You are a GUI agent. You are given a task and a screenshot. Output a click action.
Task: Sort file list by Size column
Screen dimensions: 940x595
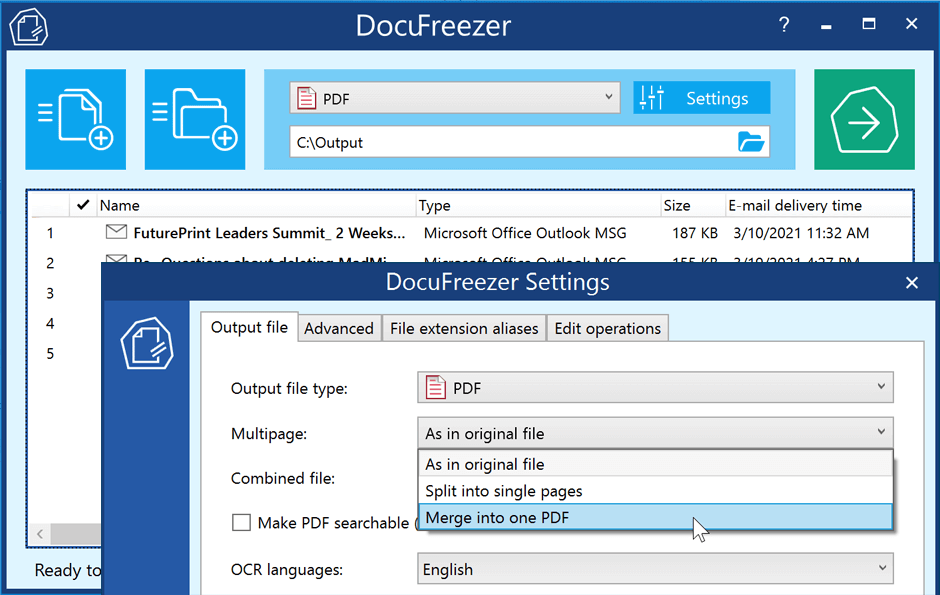click(x=692, y=206)
